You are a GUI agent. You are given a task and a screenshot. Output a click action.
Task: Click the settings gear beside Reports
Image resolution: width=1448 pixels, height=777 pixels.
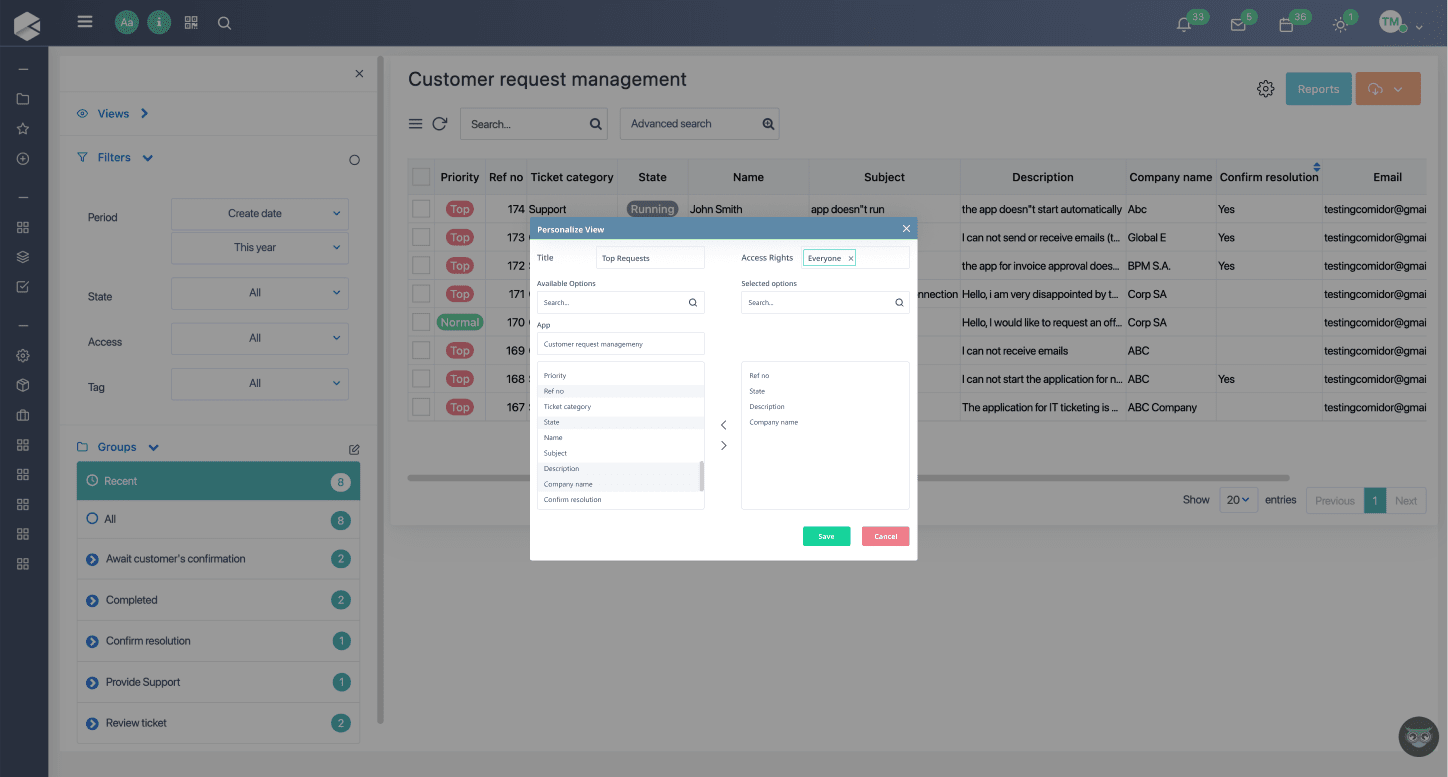(x=1265, y=88)
